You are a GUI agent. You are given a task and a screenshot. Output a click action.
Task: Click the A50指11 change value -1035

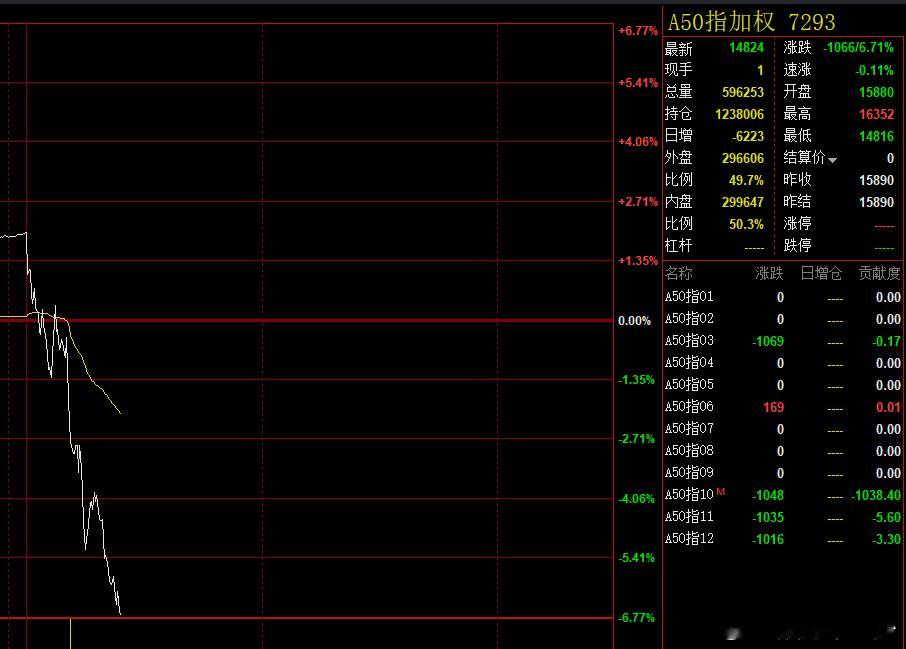click(x=768, y=517)
